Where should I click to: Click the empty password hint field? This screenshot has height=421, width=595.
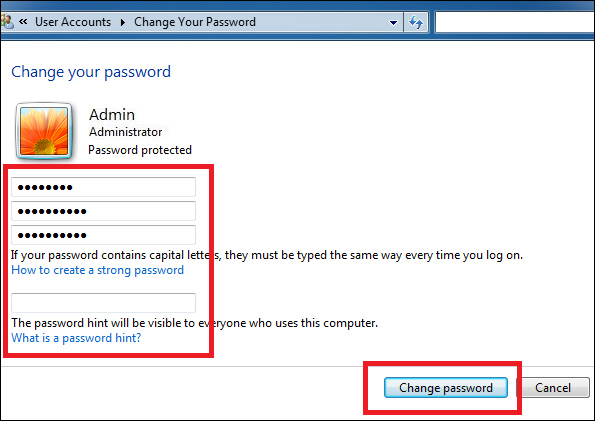(104, 303)
